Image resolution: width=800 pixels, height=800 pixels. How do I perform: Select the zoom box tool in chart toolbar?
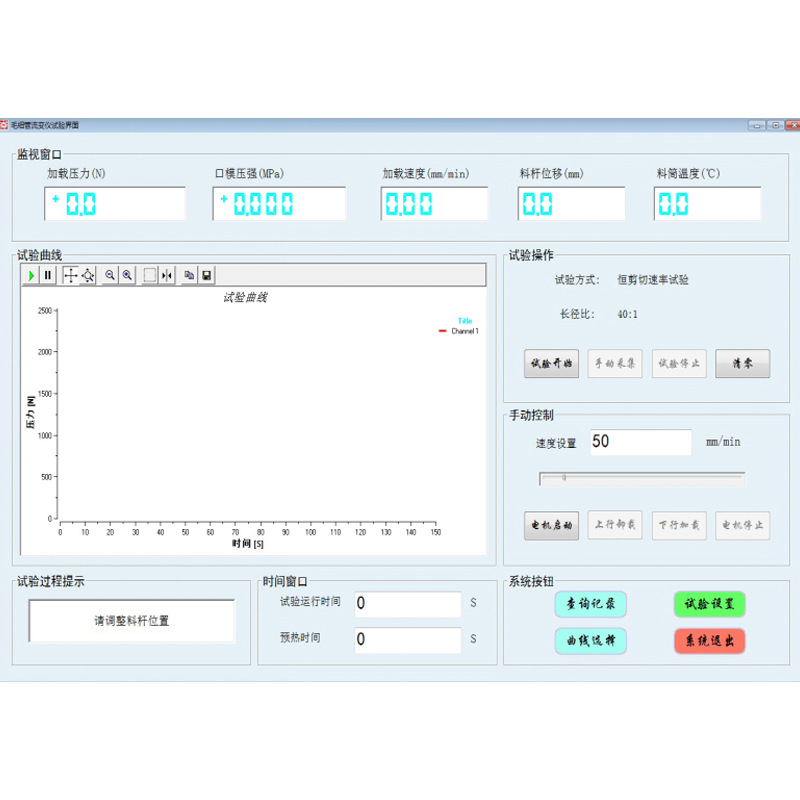coord(149,276)
